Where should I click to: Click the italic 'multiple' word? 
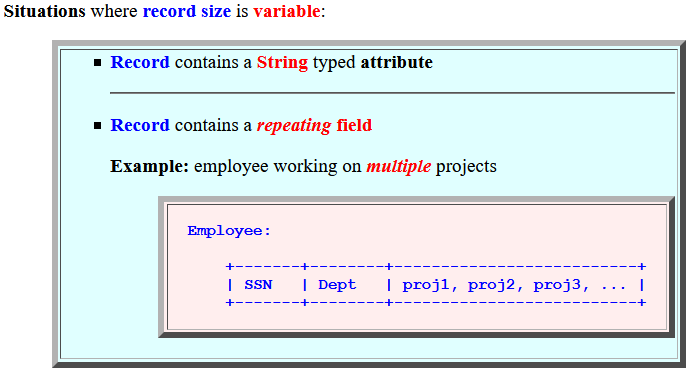point(399,166)
